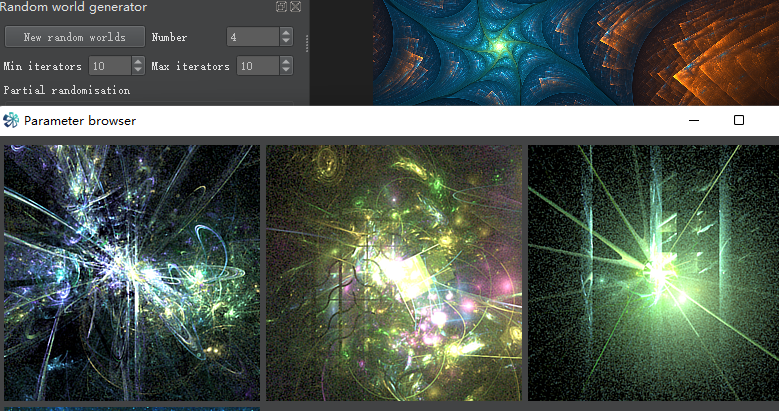This screenshot has width=779, height=411.
Task: Click the New random worlds button
Action: pyautogui.click(x=75, y=37)
